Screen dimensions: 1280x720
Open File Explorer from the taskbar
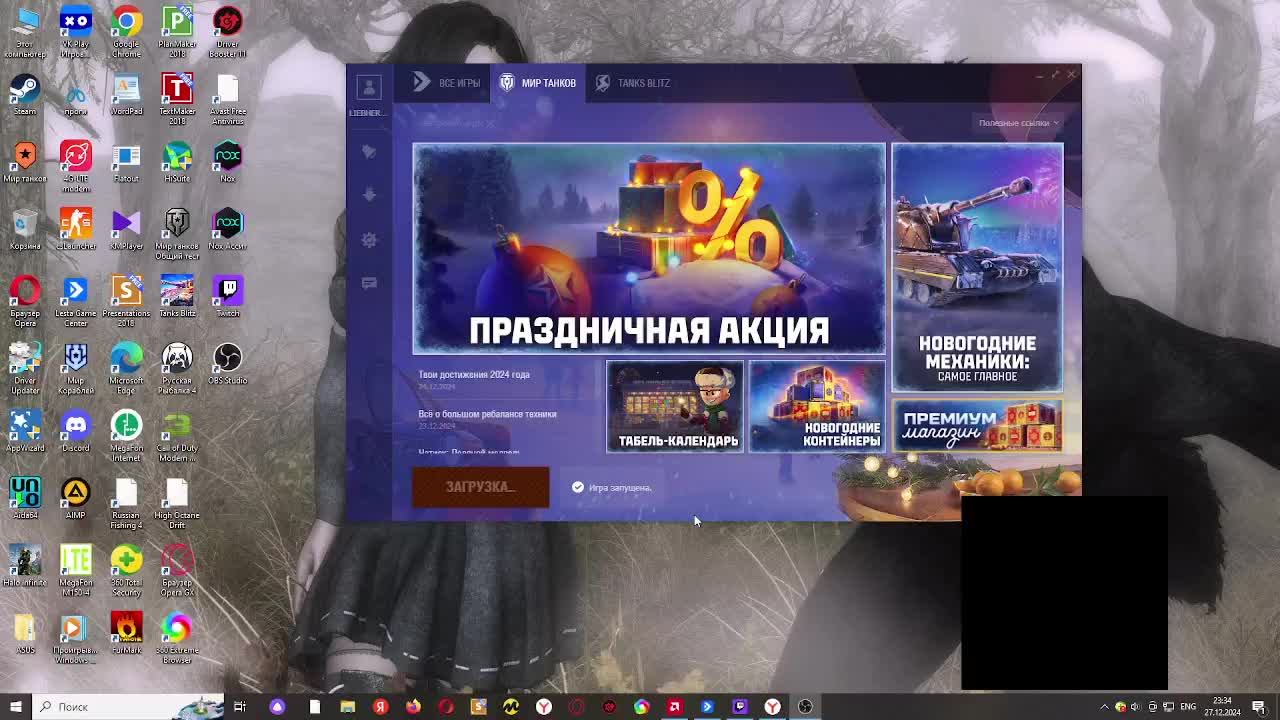[347, 707]
